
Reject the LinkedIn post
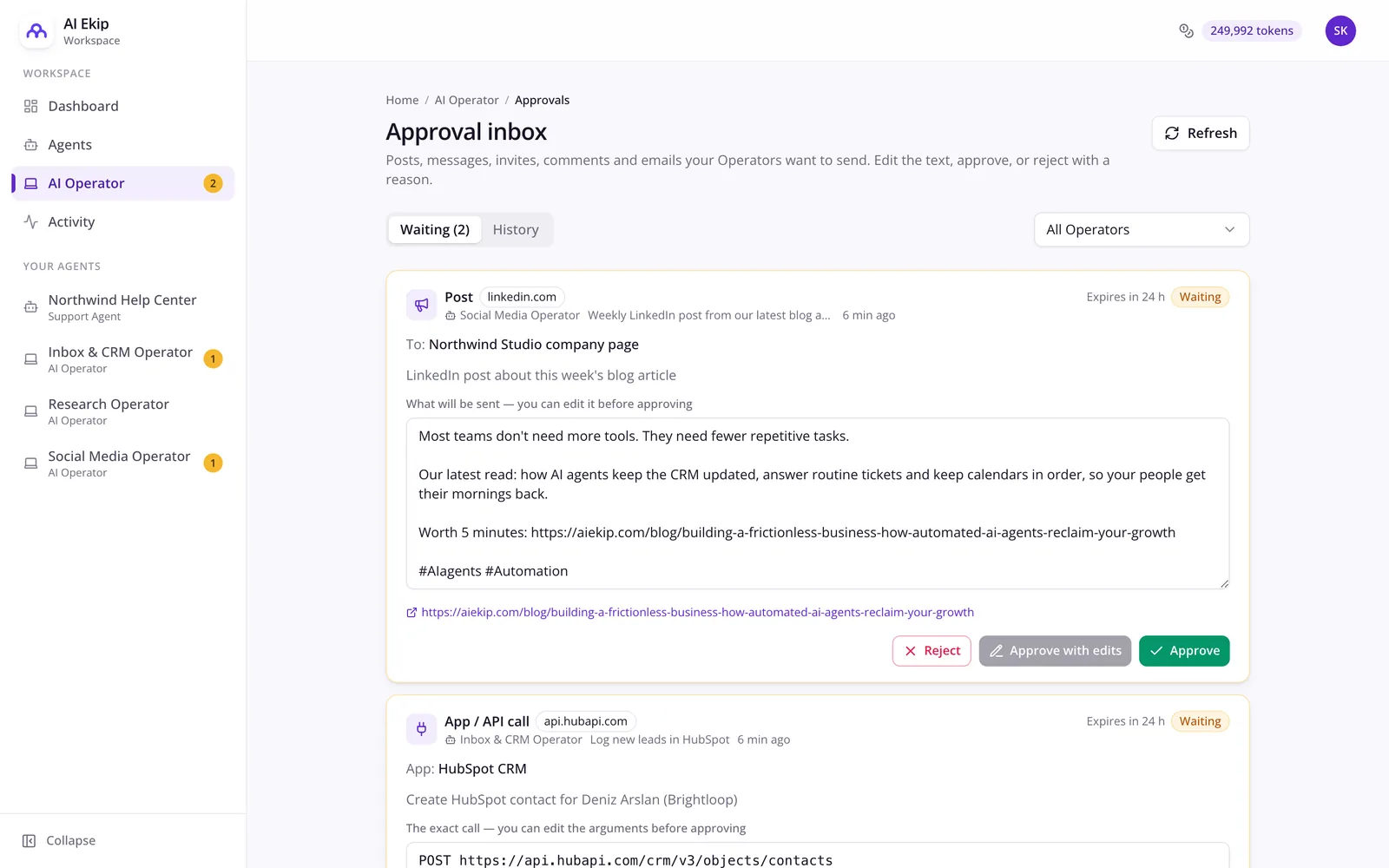(x=931, y=651)
